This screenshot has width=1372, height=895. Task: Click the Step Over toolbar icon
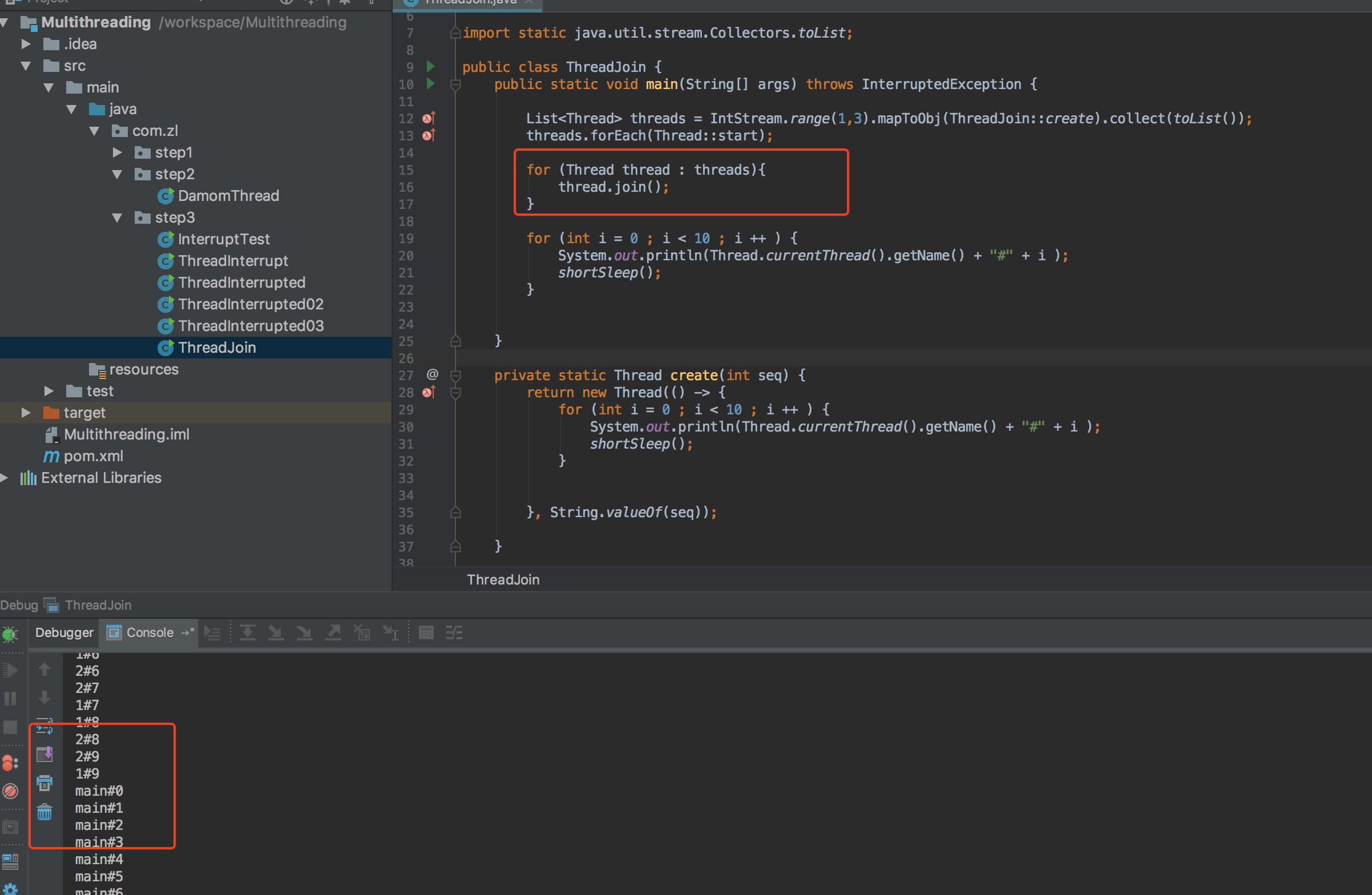tap(247, 633)
